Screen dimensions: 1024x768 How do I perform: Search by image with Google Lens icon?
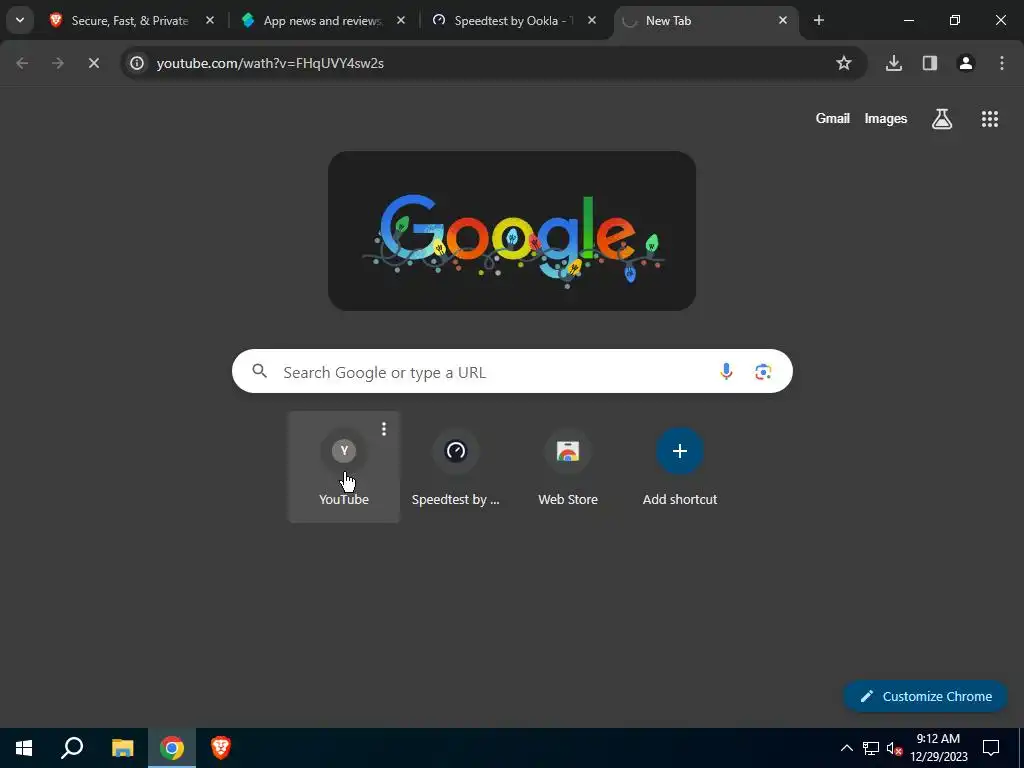(x=763, y=372)
